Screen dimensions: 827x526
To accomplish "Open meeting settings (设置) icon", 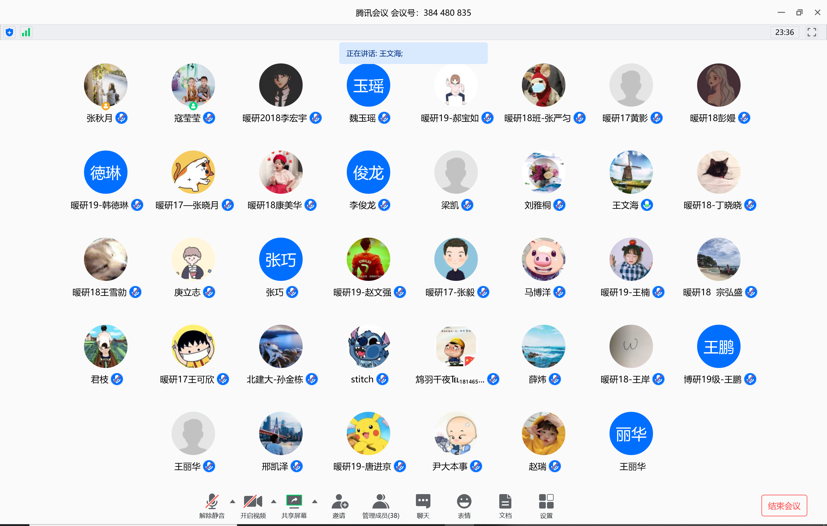I will (546, 504).
